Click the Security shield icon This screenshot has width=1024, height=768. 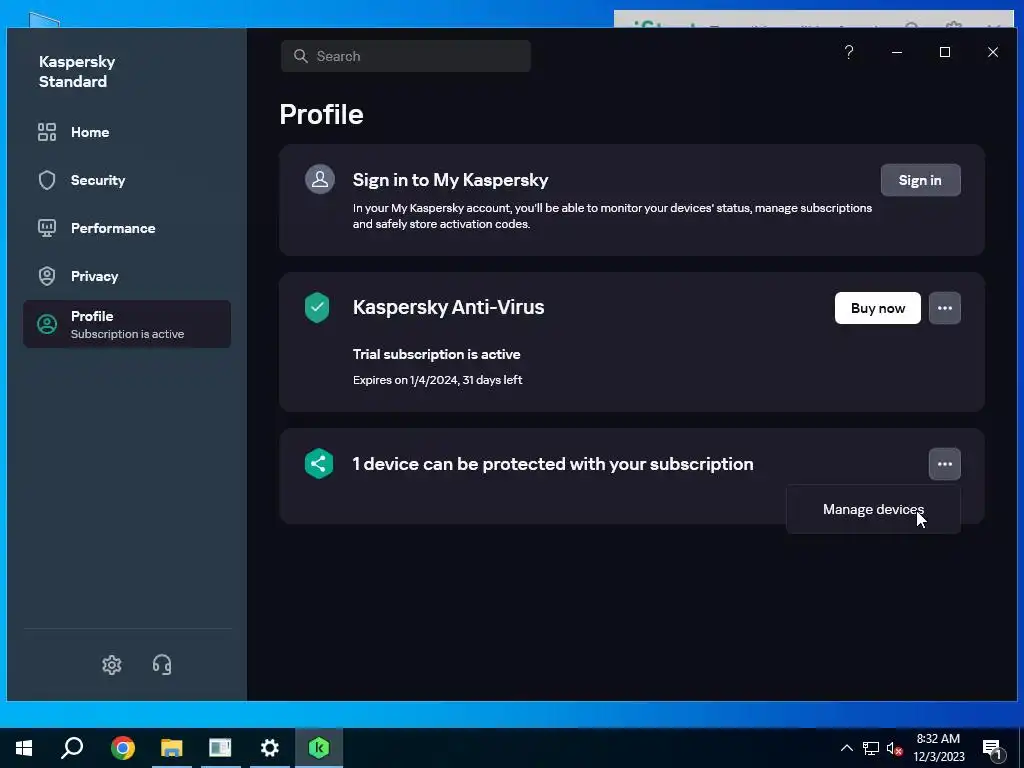[47, 180]
